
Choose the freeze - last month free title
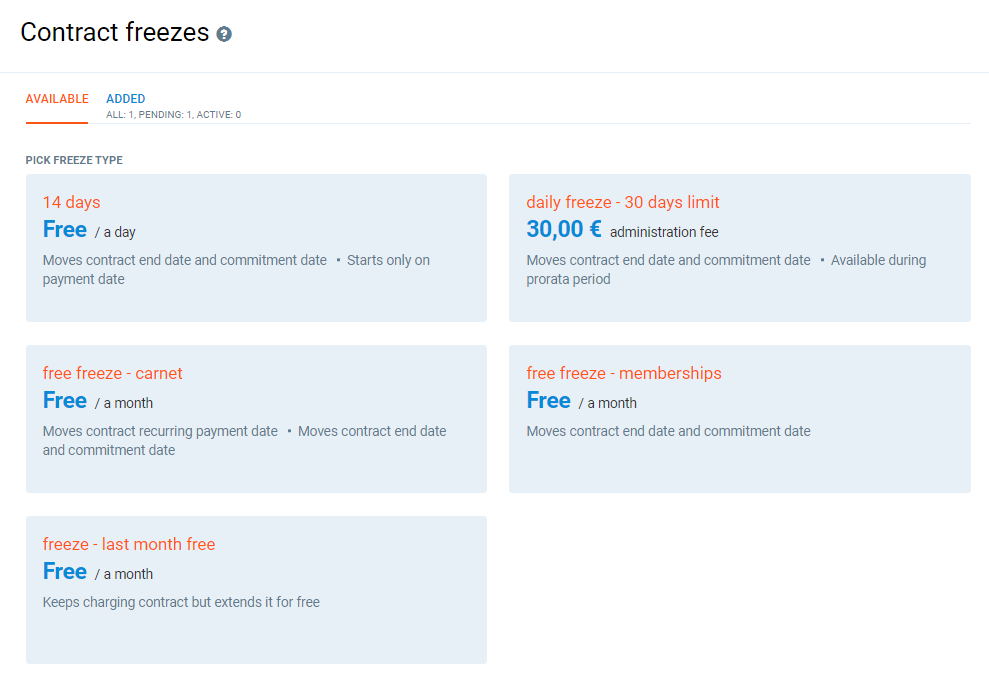coord(129,544)
